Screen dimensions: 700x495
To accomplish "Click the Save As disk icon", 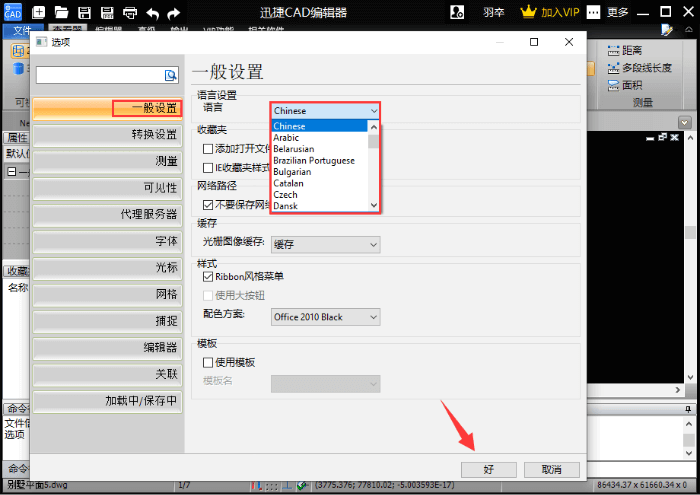I will click(107, 12).
